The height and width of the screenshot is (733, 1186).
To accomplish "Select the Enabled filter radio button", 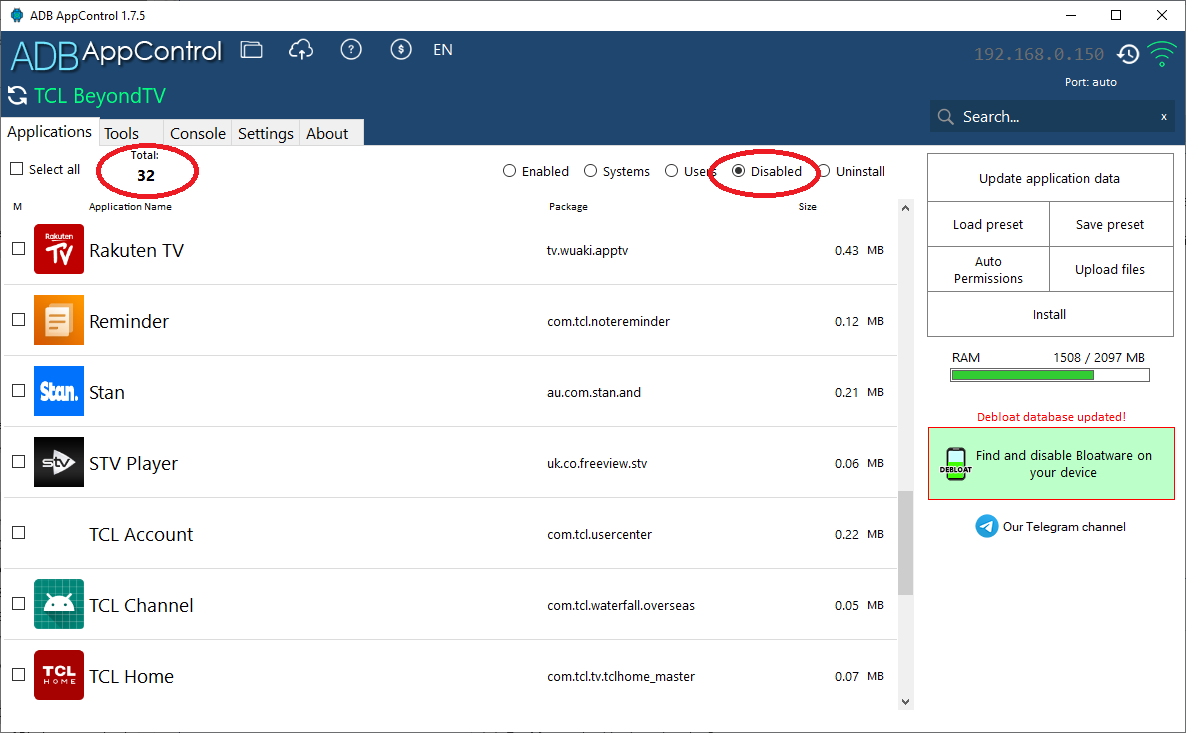I will tap(509, 171).
